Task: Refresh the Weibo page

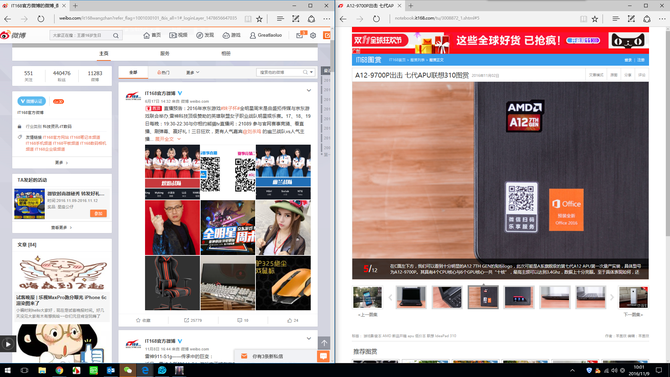Action: (41, 19)
